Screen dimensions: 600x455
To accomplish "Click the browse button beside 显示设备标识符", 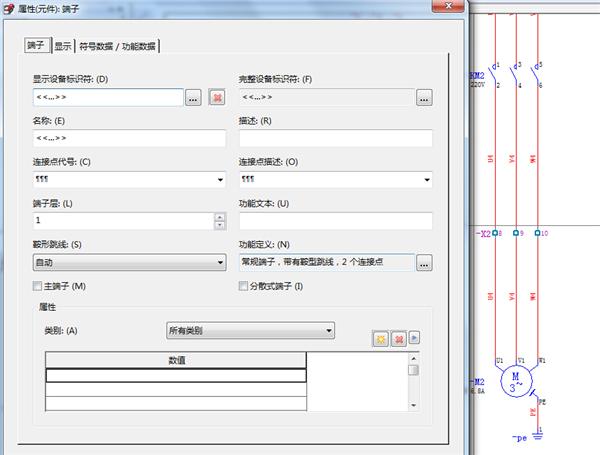I will click(193, 97).
